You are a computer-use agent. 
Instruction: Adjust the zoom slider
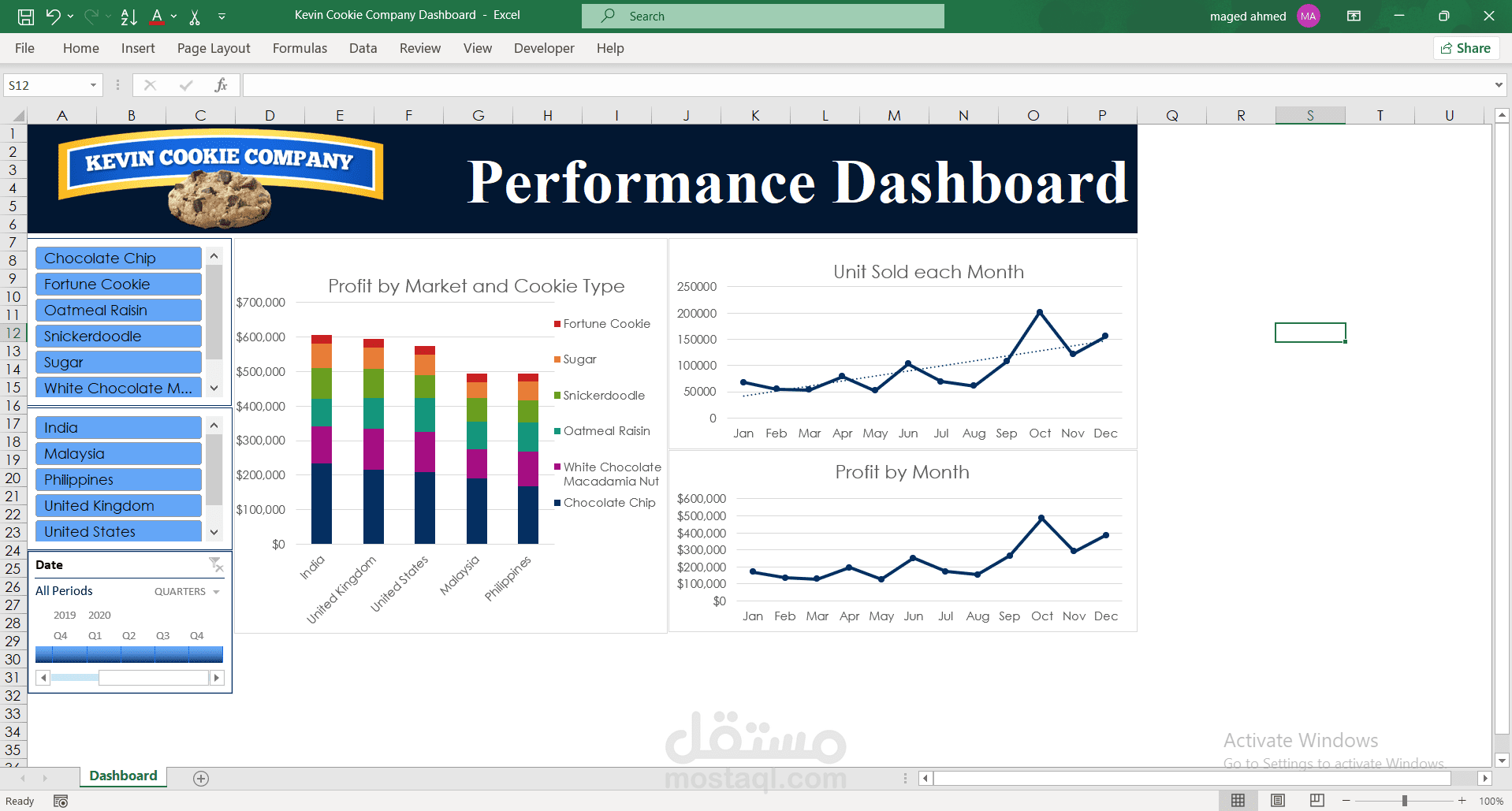tap(1405, 800)
